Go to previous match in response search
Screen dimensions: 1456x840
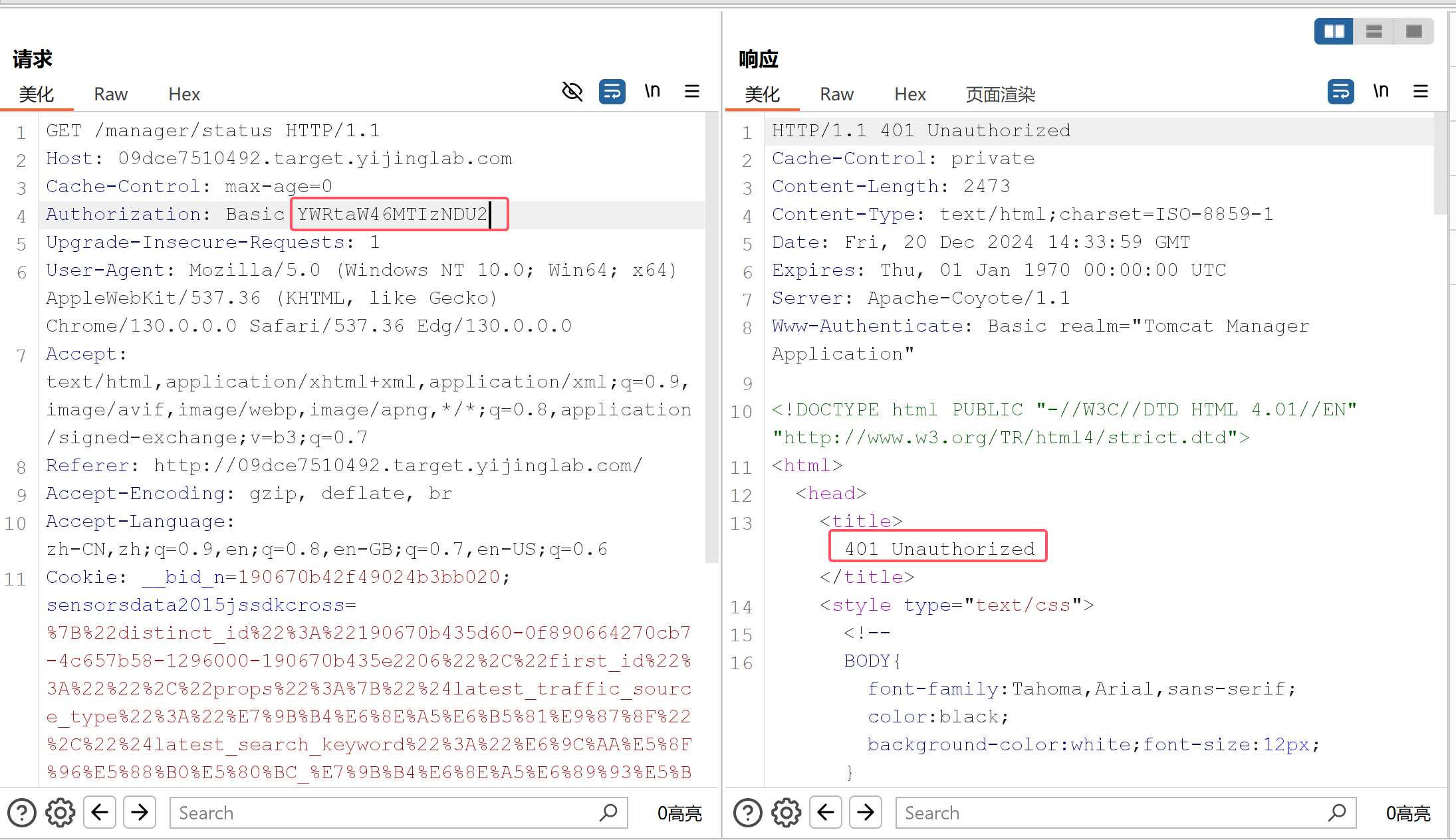[x=826, y=812]
